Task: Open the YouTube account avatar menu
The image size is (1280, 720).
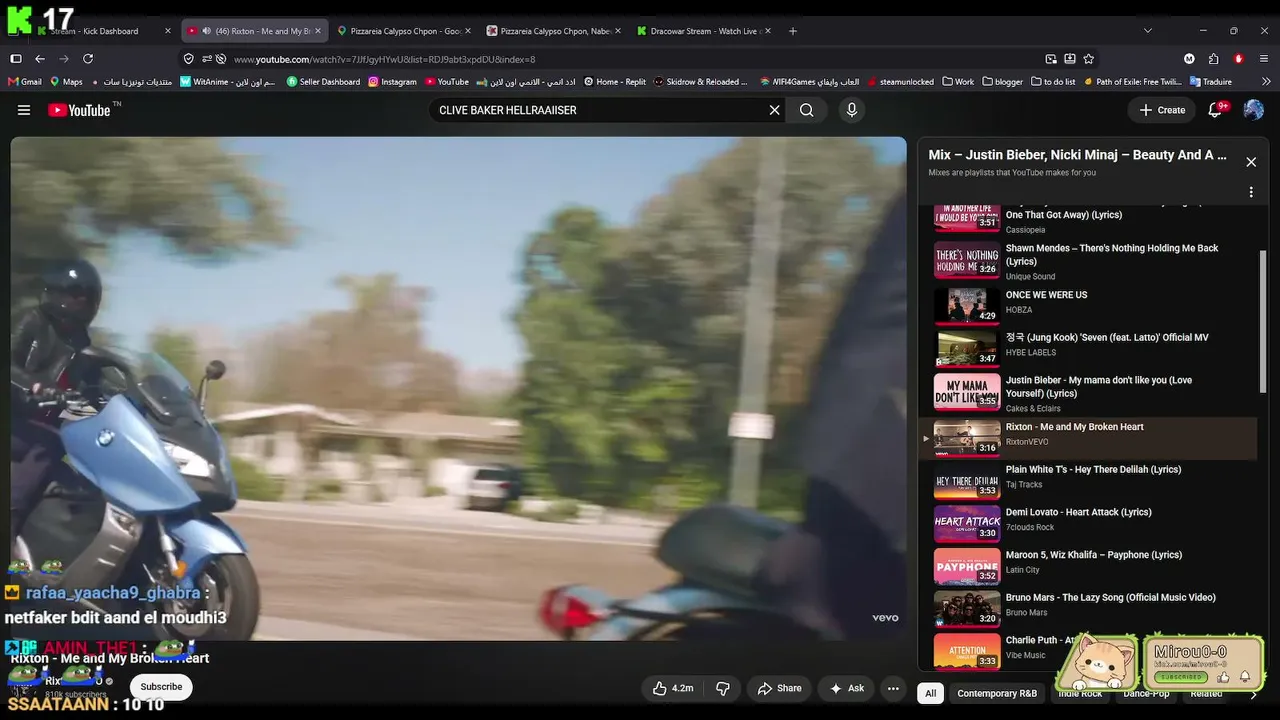Action: (1253, 110)
